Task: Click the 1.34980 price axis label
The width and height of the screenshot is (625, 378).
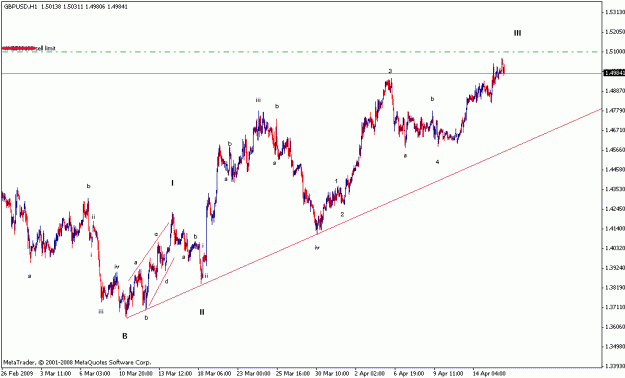Action: coord(615,346)
